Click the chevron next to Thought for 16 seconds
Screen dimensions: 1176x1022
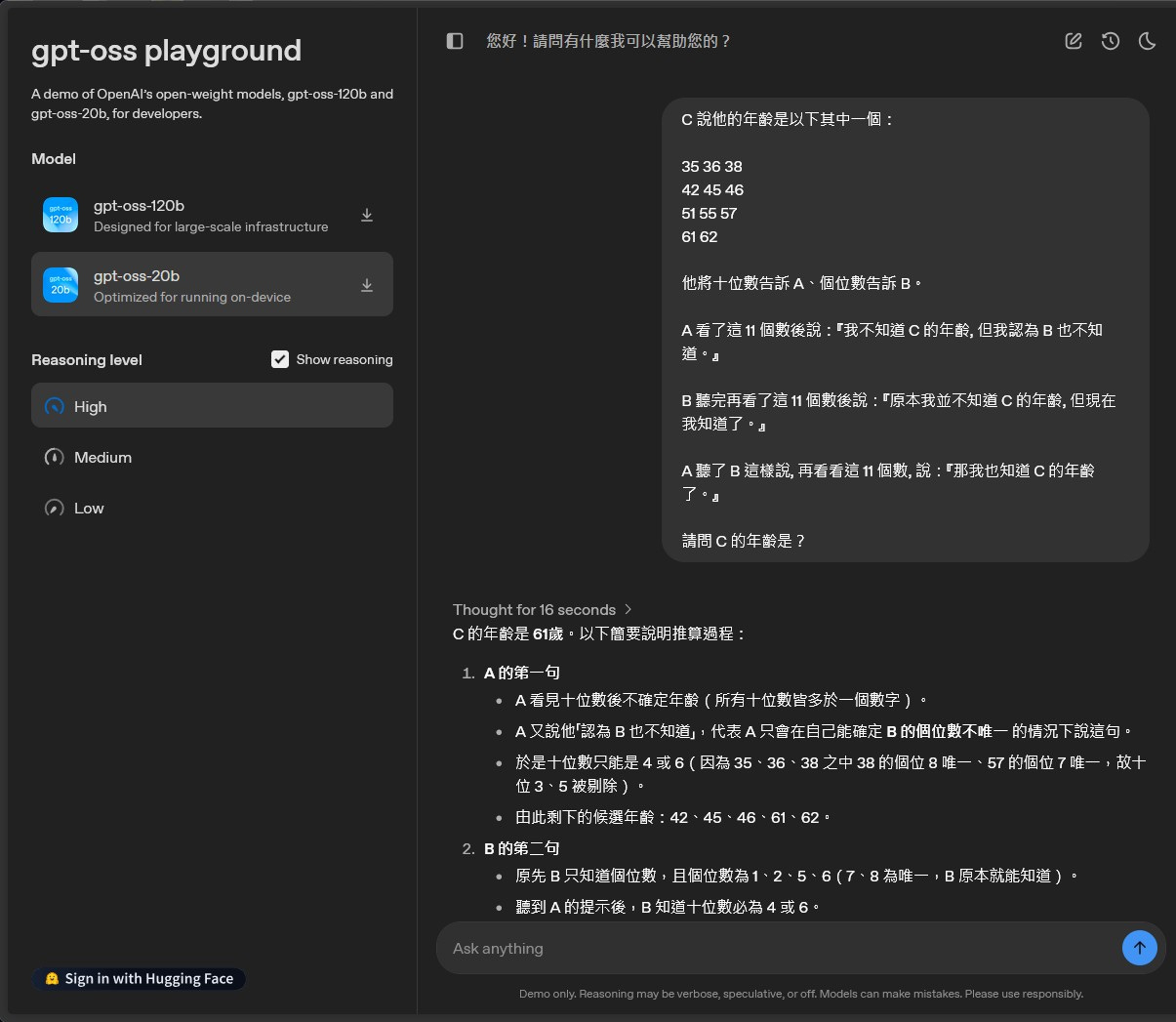[x=628, y=609]
